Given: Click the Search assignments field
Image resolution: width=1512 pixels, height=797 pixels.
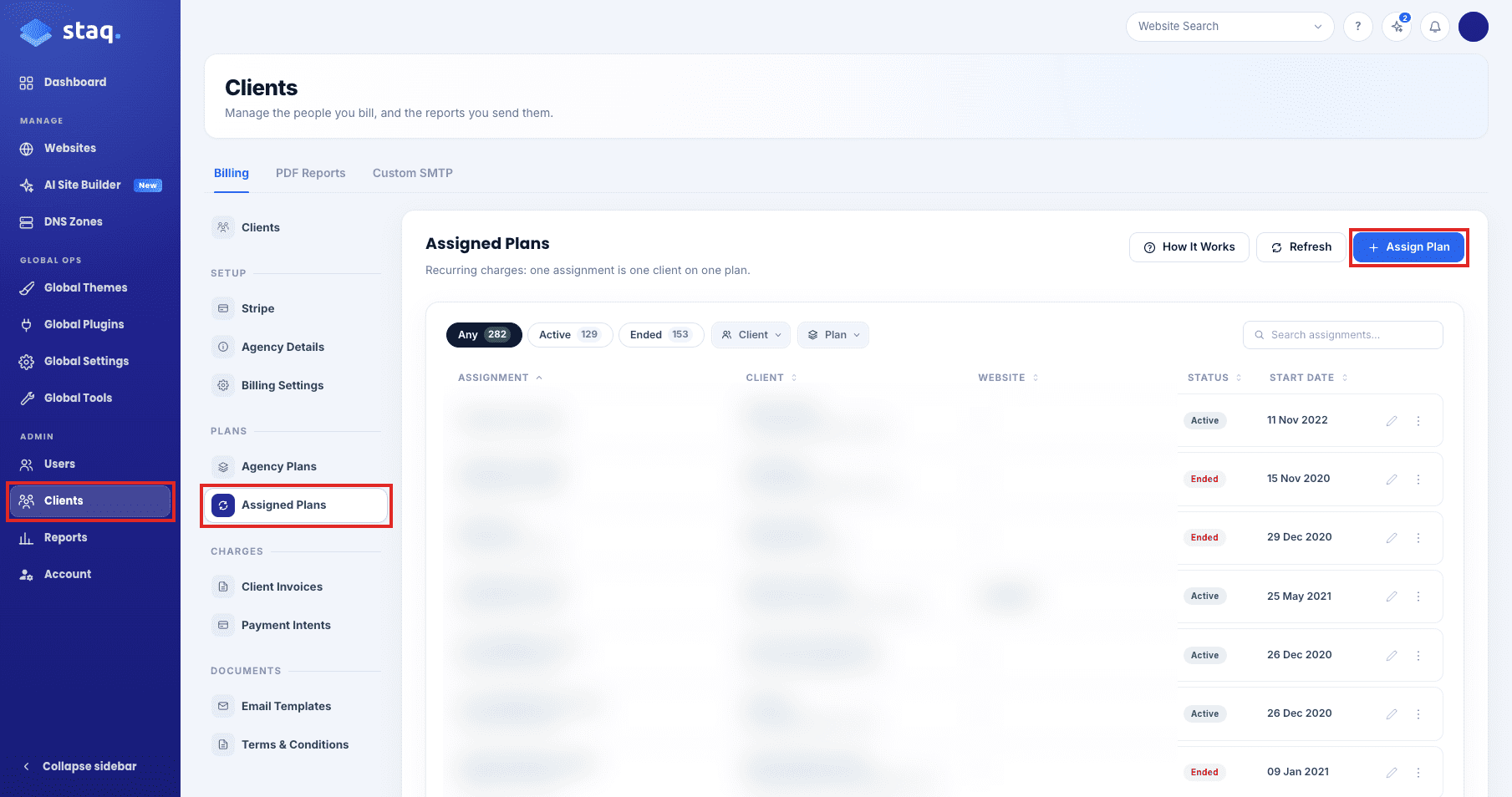Looking at the screenshot, I should [x=1343, y=335].
